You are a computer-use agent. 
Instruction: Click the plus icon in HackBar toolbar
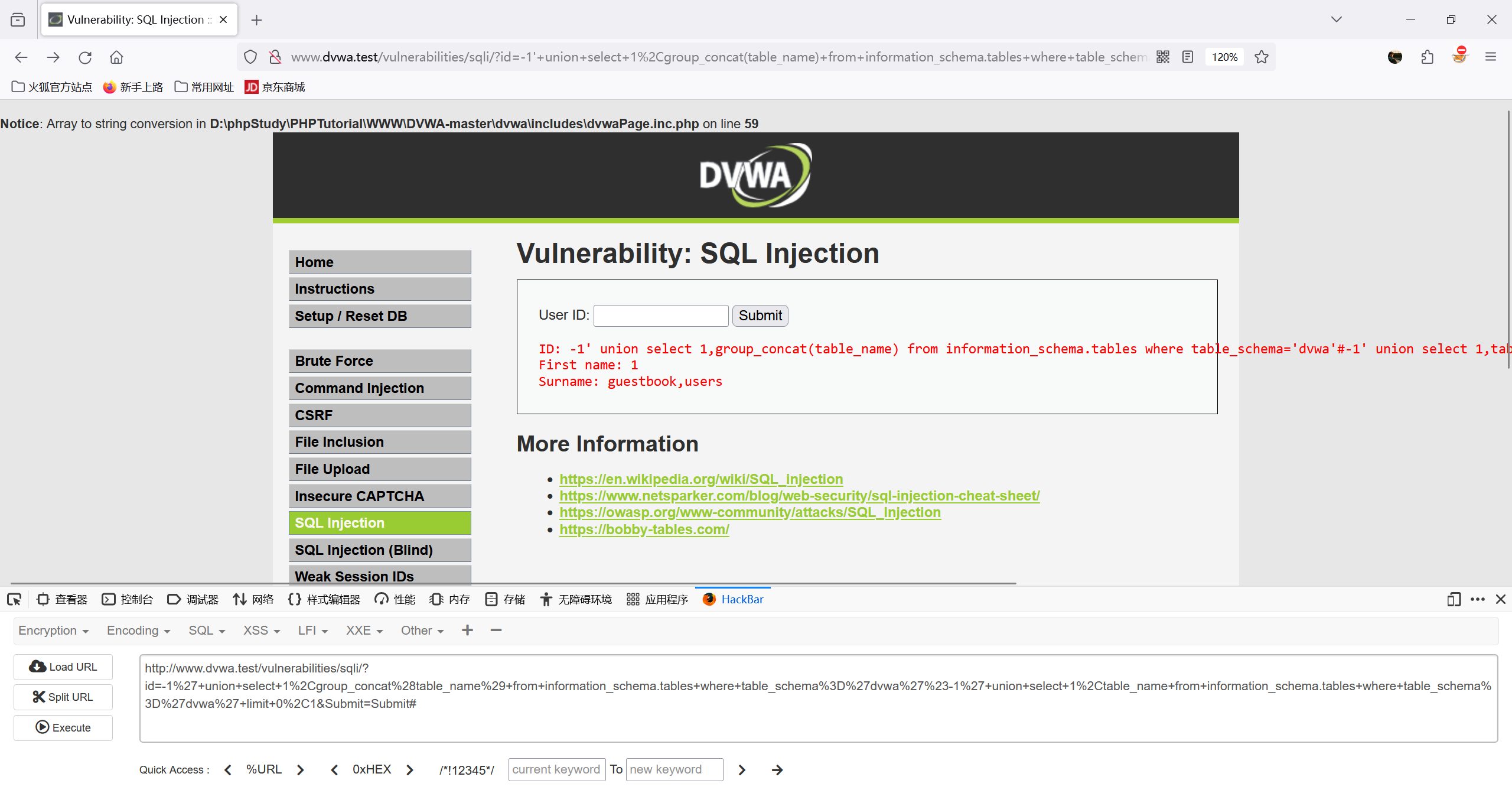coord(467,630)
